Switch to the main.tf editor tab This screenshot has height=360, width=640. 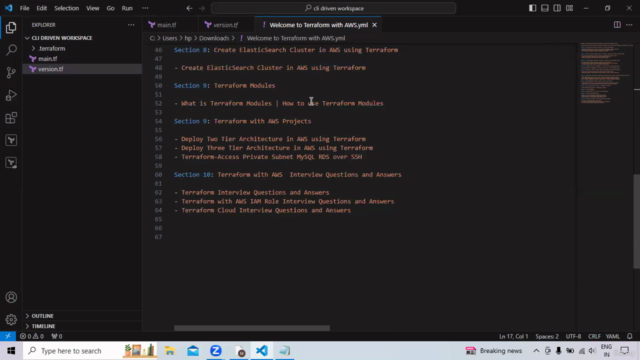click(167, 25)
